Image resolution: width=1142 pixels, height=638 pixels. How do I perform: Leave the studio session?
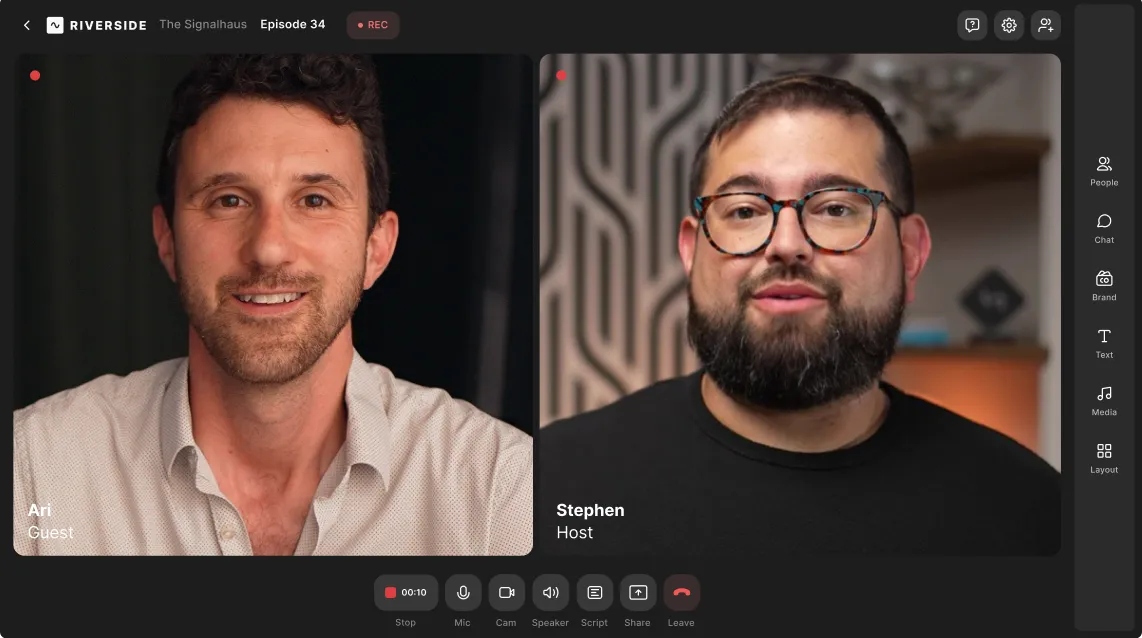click(x=681, y=592)
